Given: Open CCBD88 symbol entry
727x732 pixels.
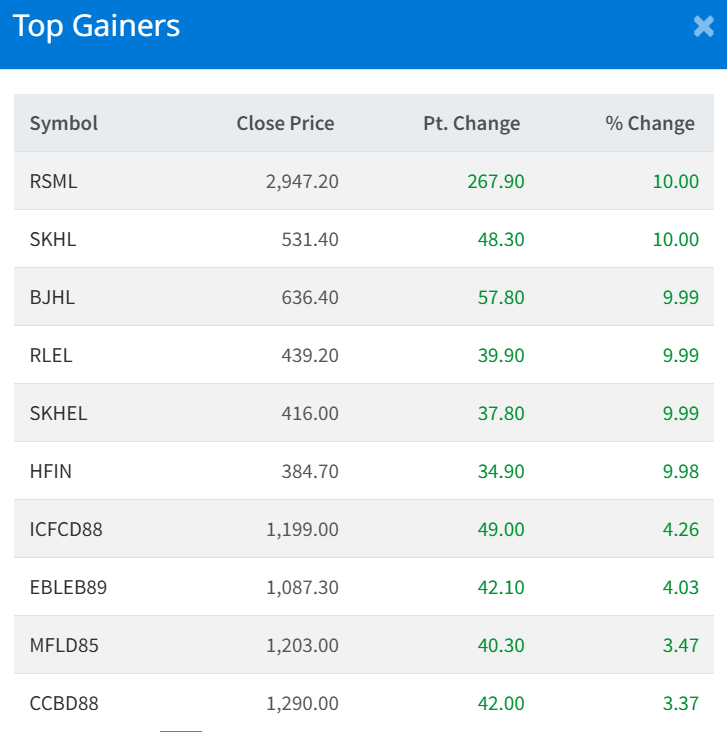Looking at the screenshot, I should tap(64, 703).
